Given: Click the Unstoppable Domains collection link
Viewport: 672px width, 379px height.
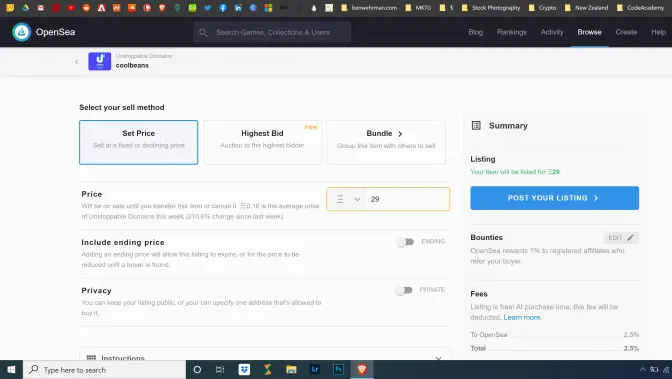Looking at the screenshot, I should tap(144, 56).
